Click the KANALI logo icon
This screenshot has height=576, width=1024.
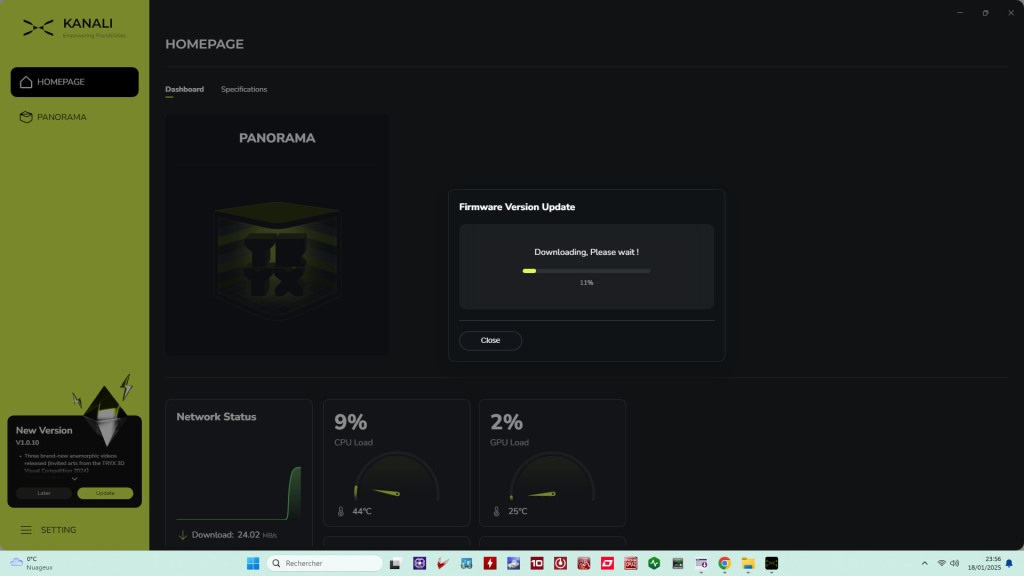coord(38,28)
